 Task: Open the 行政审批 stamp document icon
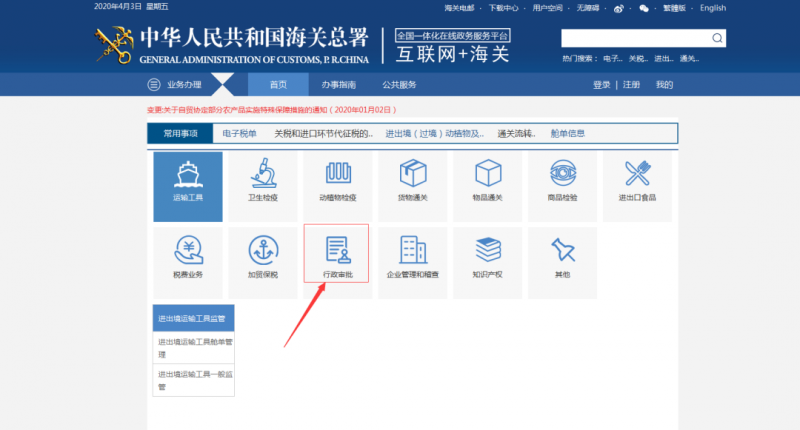(337, 250)
